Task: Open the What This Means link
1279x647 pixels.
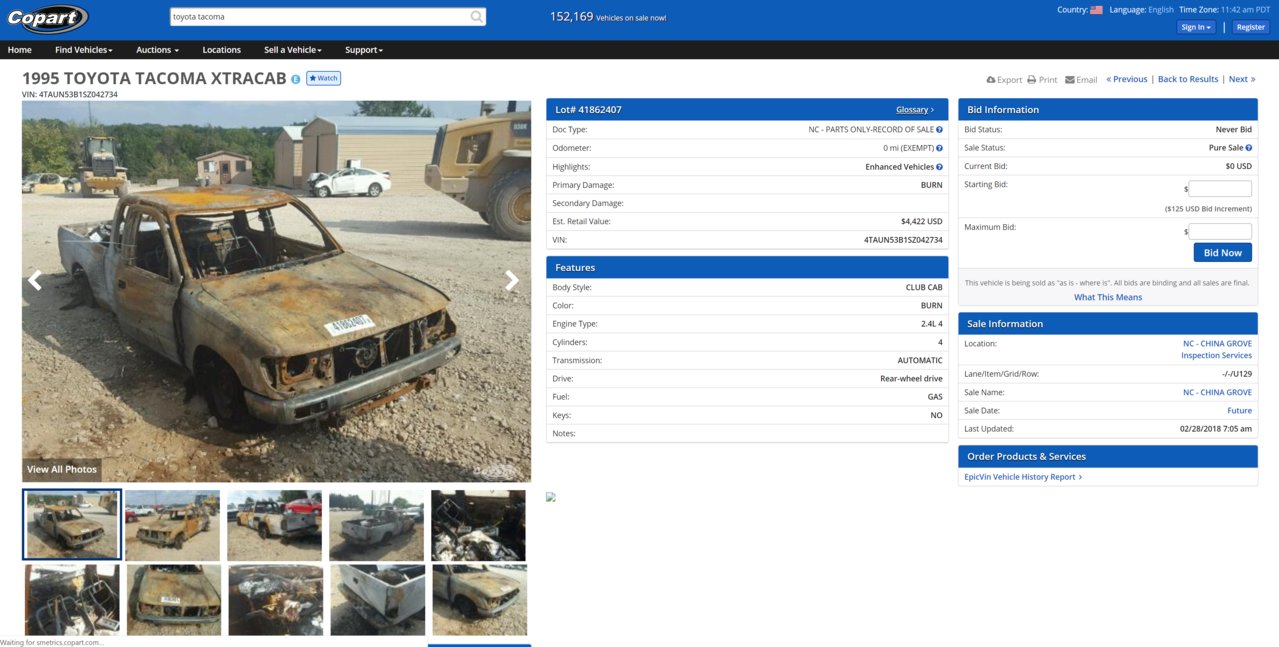Action: [1108, 297]
